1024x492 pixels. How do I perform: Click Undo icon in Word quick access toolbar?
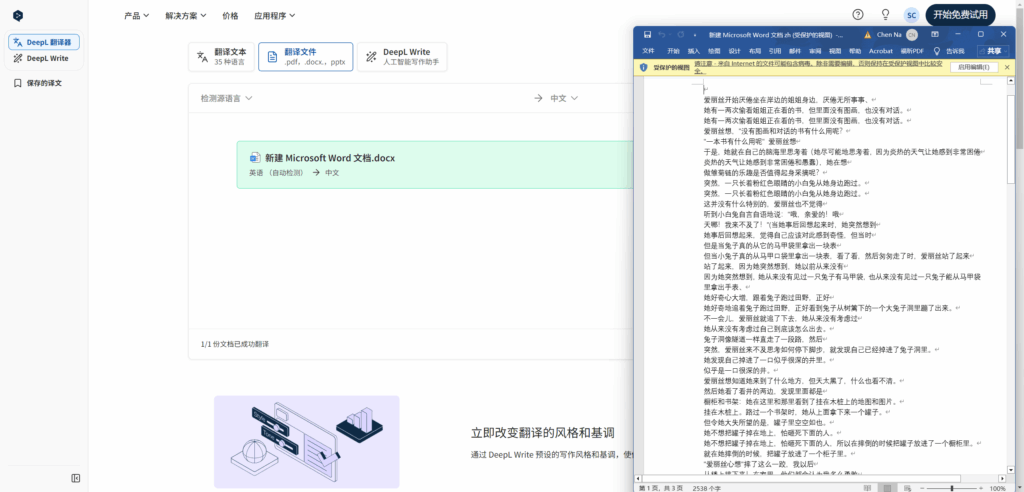(x=662, y=35)
